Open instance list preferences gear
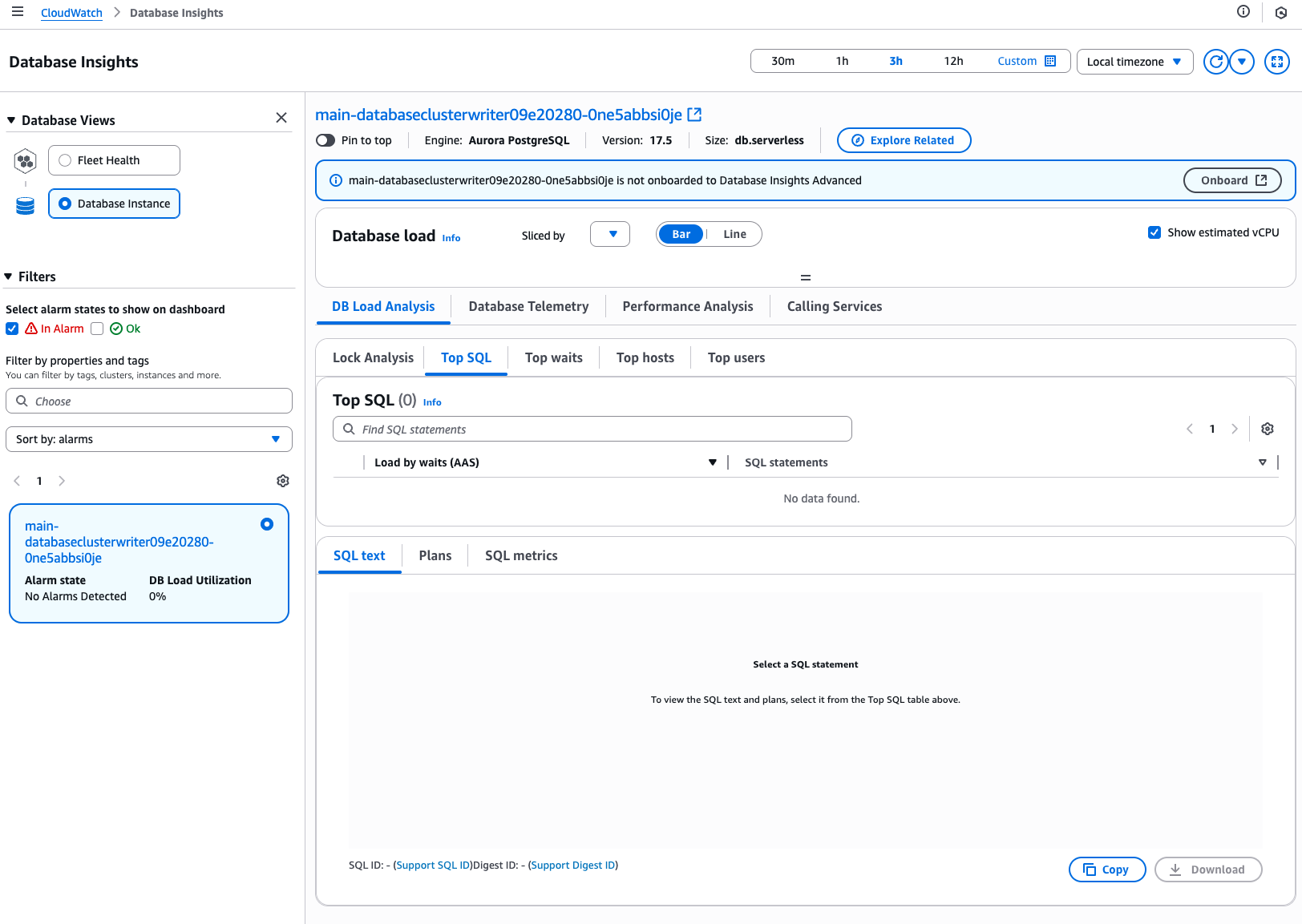1302x924 pixels. 283,481
